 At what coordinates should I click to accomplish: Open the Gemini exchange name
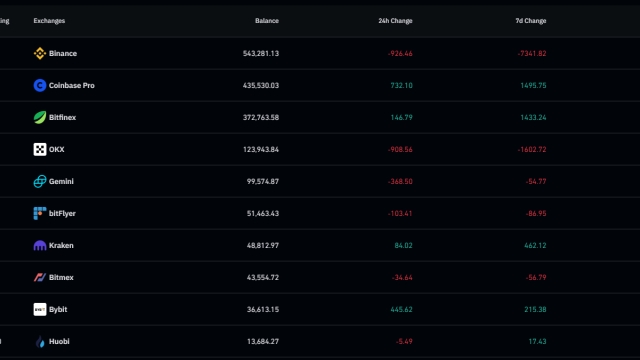[61, 181]
